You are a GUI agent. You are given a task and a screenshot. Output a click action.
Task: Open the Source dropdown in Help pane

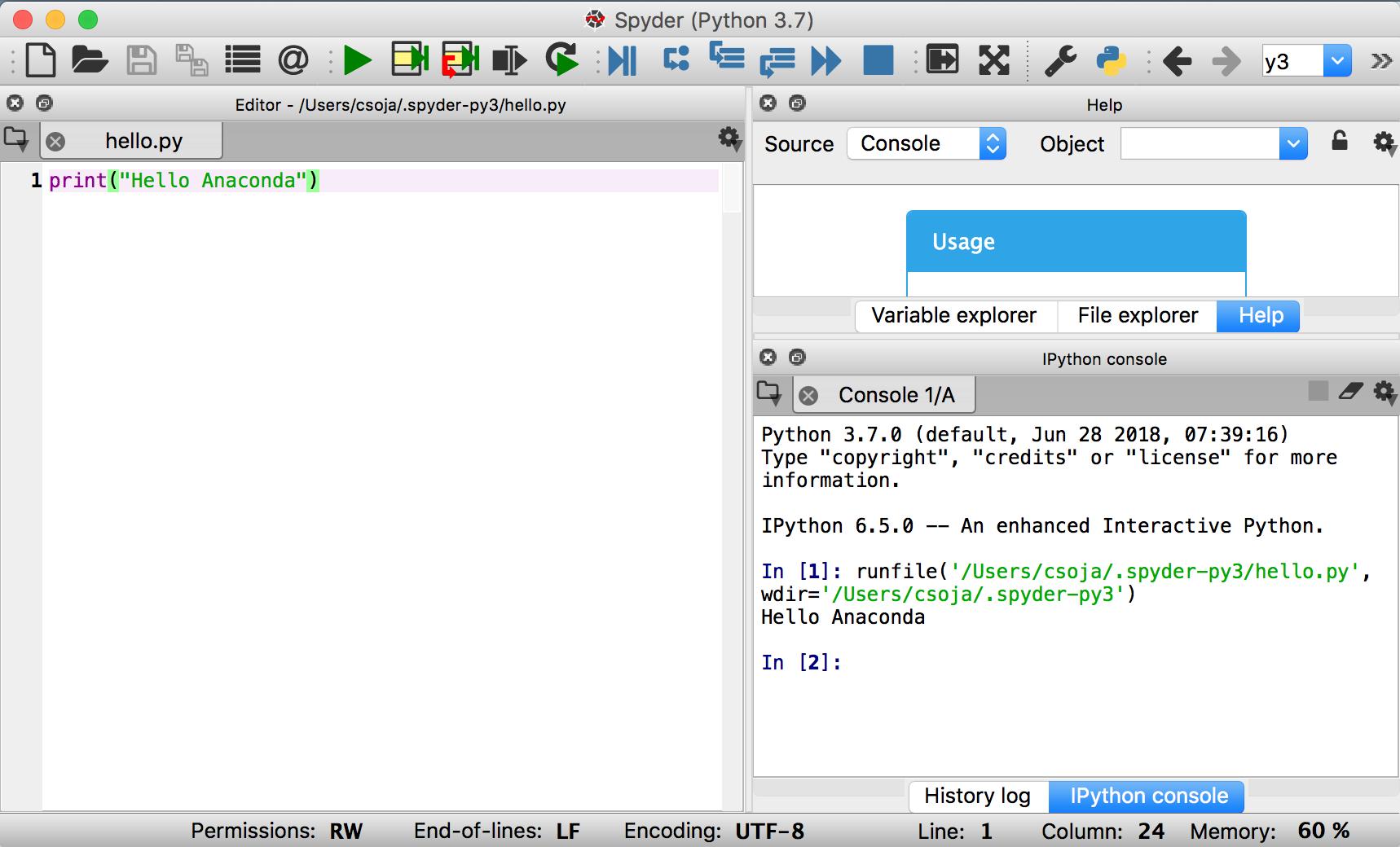pyautogui.click(x=926, y=143)
